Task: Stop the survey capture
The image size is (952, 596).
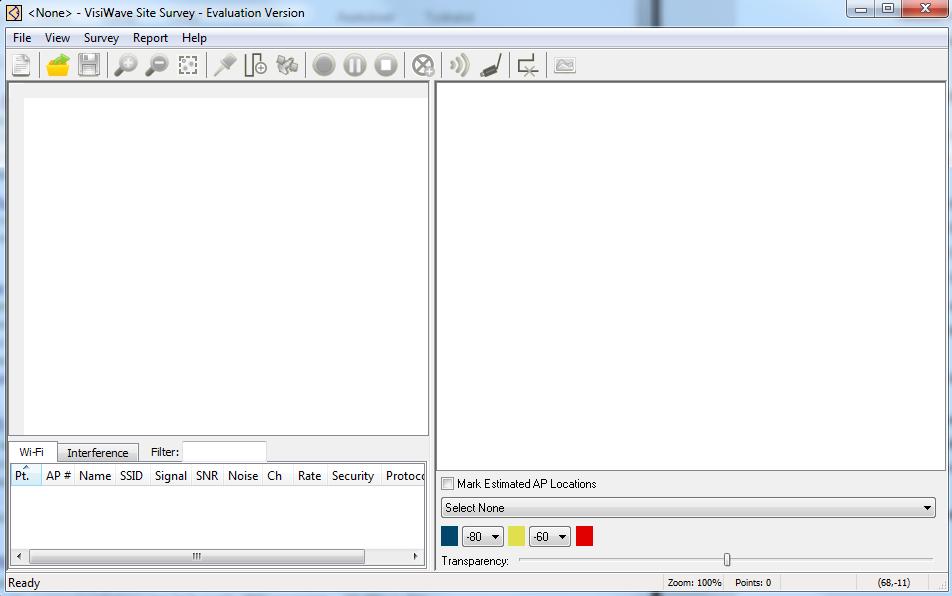Action: [x=386, y=65]
